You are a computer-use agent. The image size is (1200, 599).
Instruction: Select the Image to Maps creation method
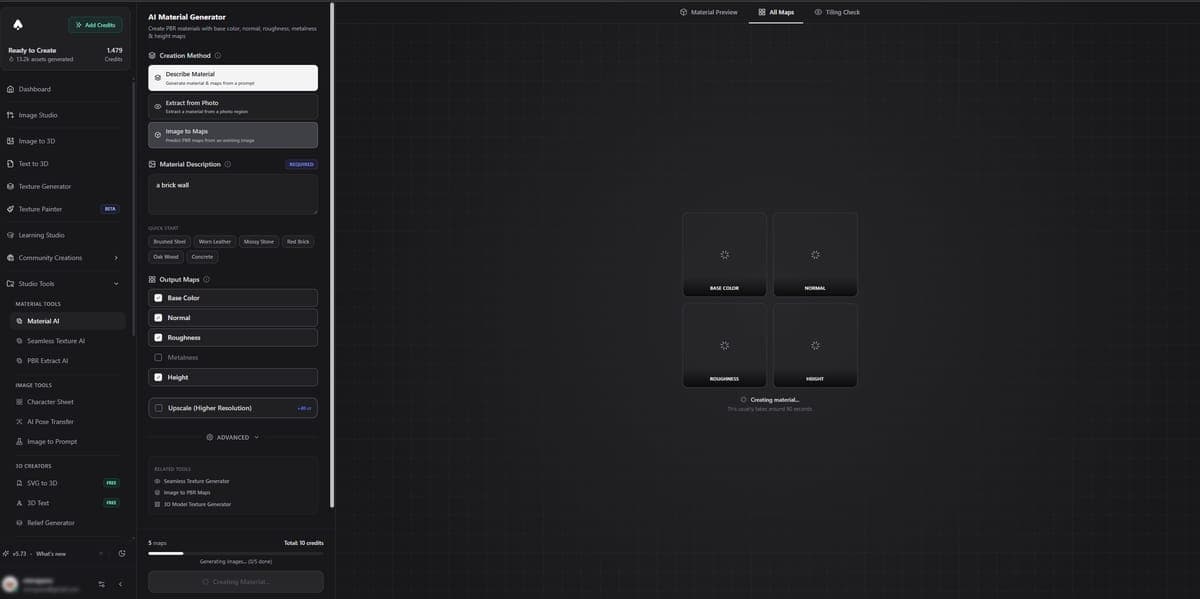233,135
